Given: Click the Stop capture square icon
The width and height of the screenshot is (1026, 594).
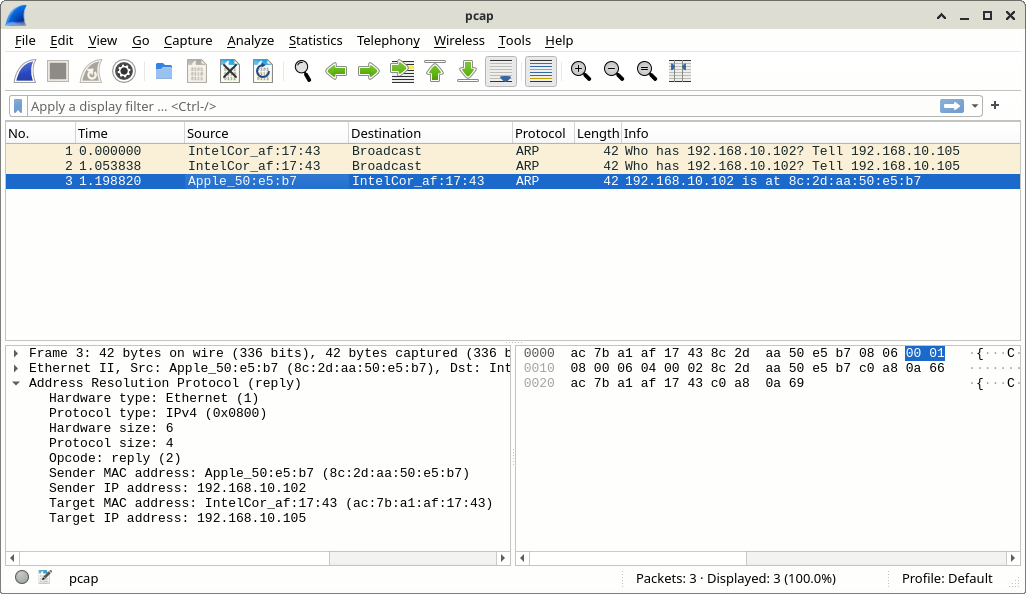Looking at the screenshot, I should pyautogui.click(x=58, y=71).
